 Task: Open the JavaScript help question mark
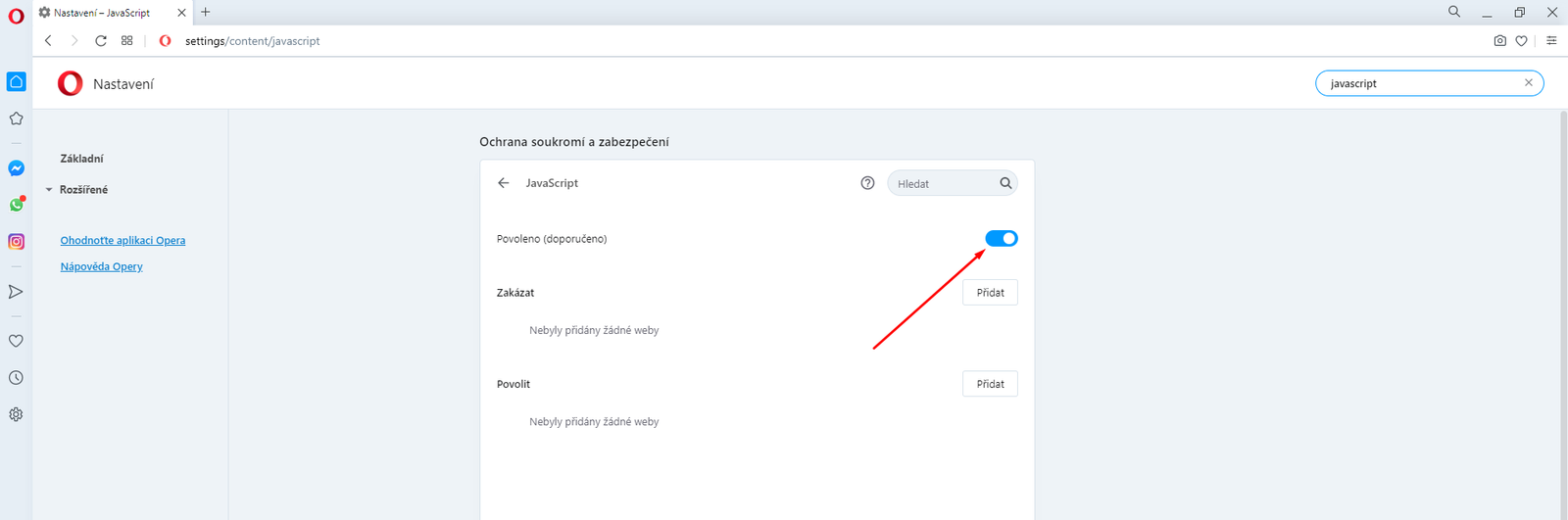pos(867,183)
